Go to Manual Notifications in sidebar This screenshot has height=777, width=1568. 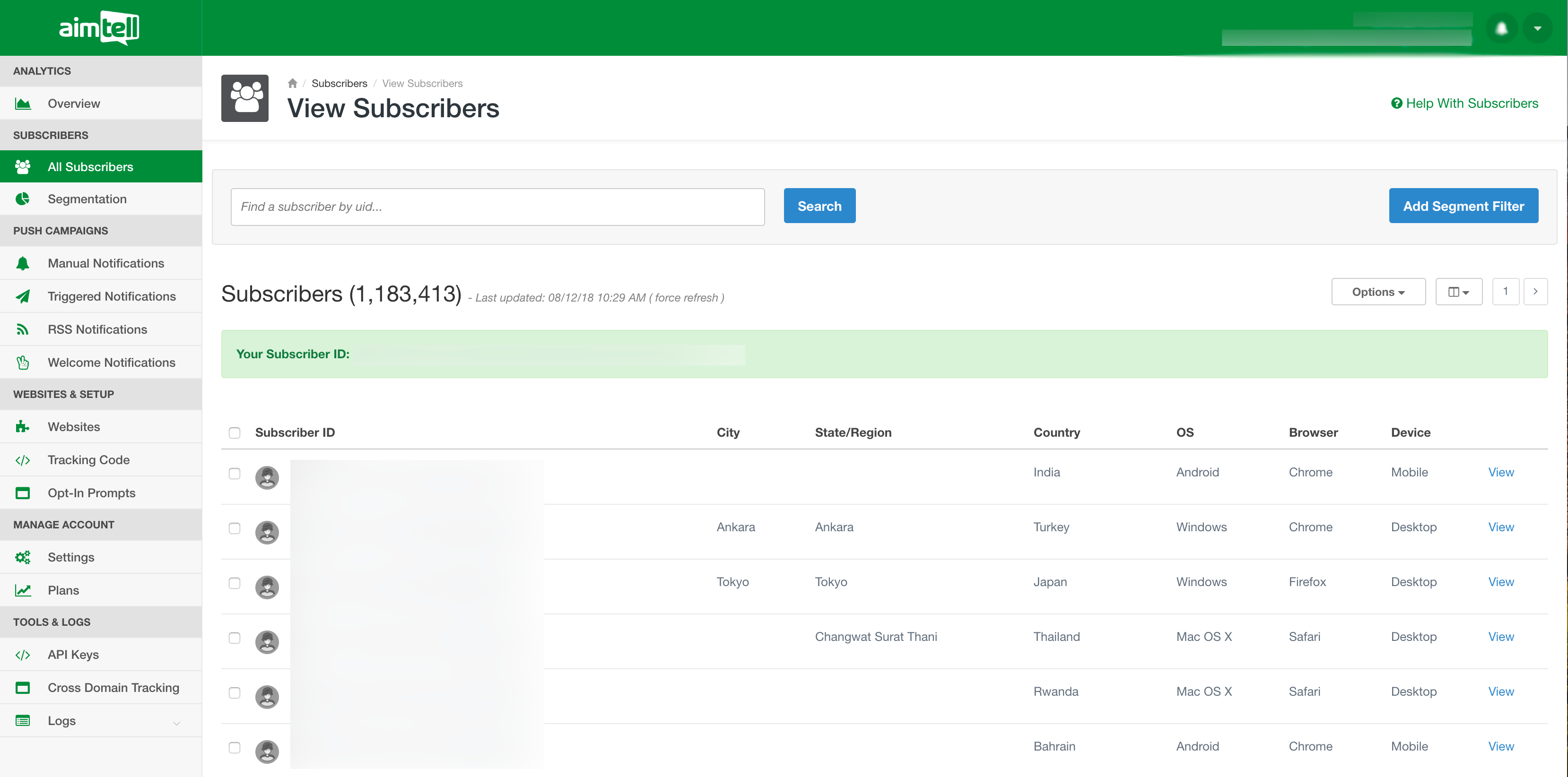[106, 263]
